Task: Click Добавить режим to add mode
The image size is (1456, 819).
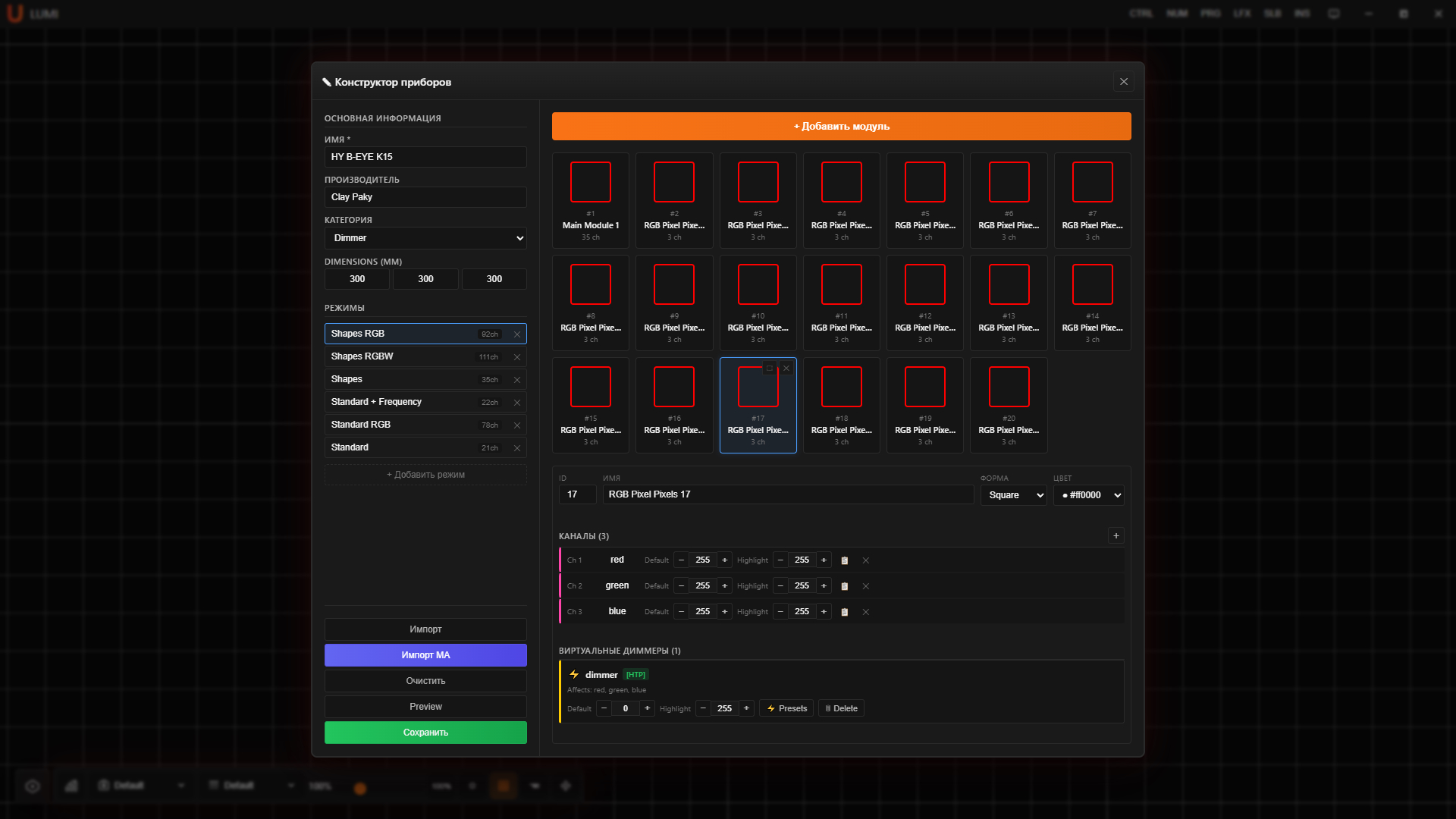Action: [x=425, y=475]
